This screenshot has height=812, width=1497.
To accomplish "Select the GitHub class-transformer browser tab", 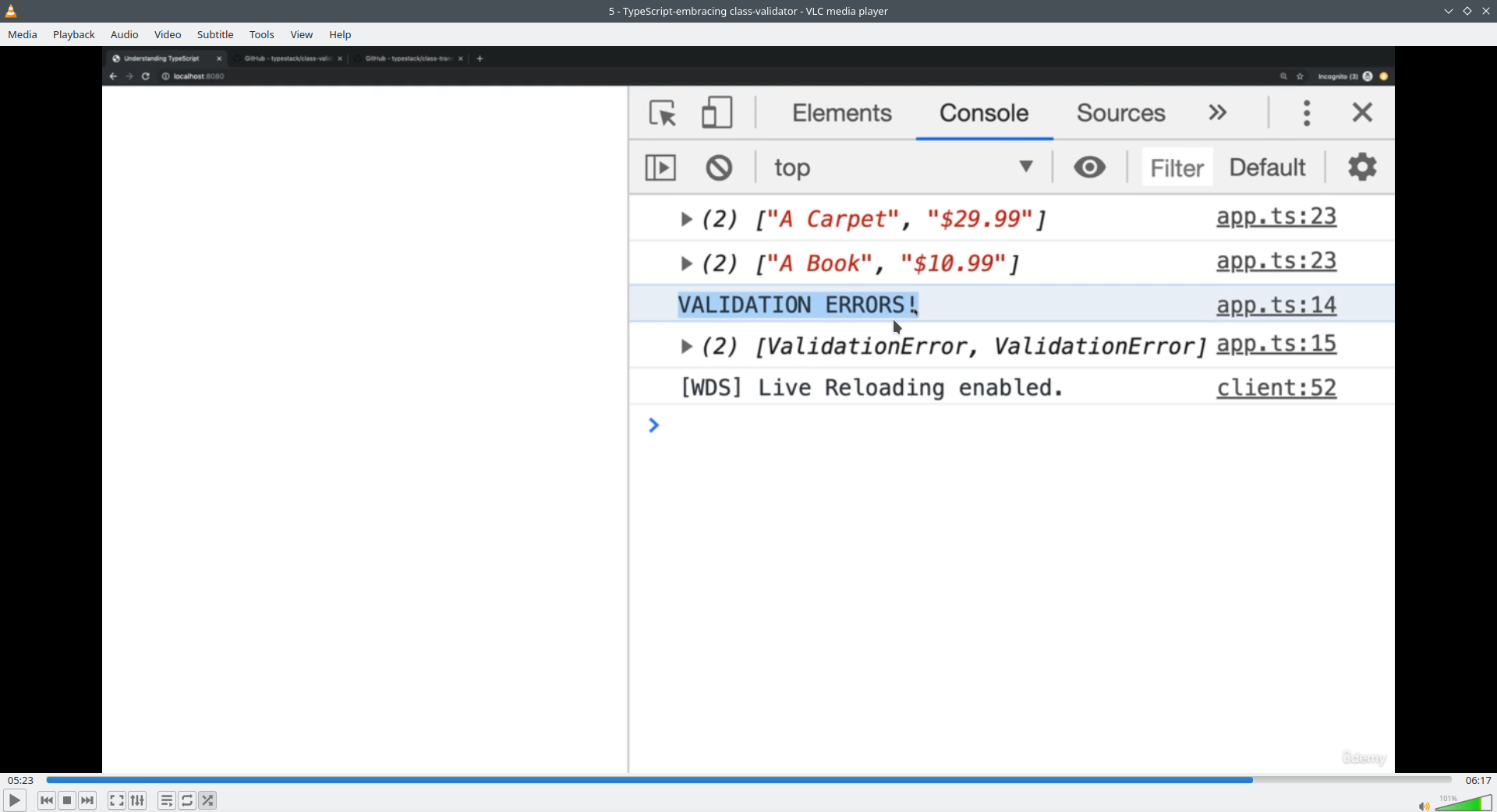I will point(412,58).
